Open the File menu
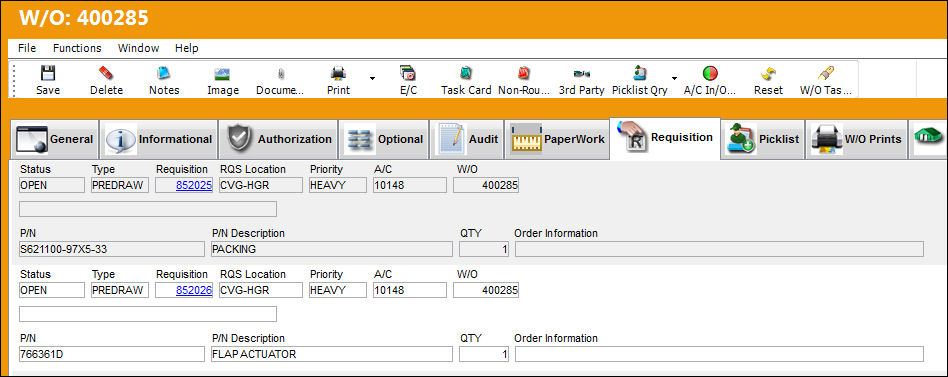Viewport: 948px width, 377px height. click(x=27, y=48)
